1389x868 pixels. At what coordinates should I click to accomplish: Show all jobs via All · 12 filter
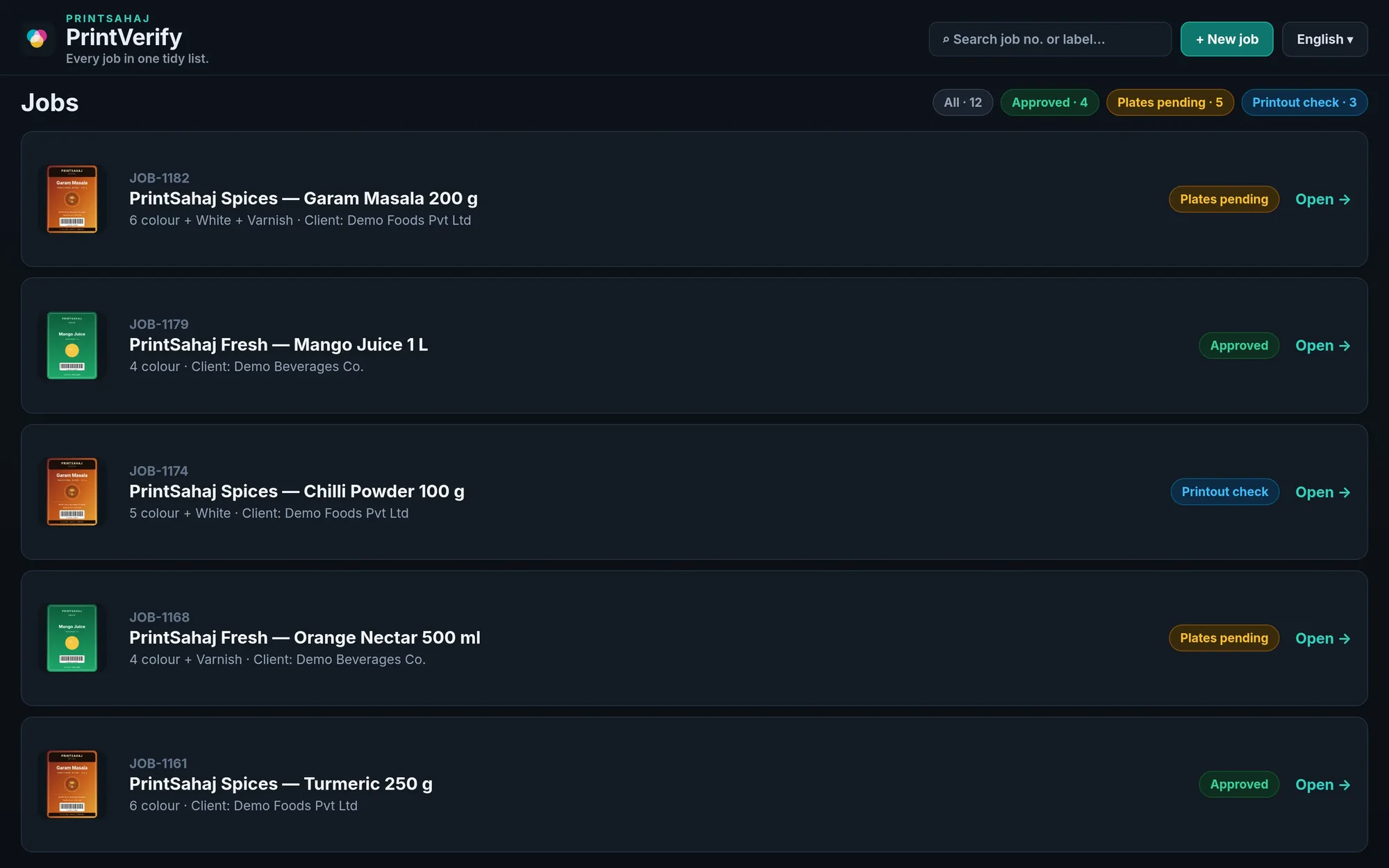[x=963, y=102]
